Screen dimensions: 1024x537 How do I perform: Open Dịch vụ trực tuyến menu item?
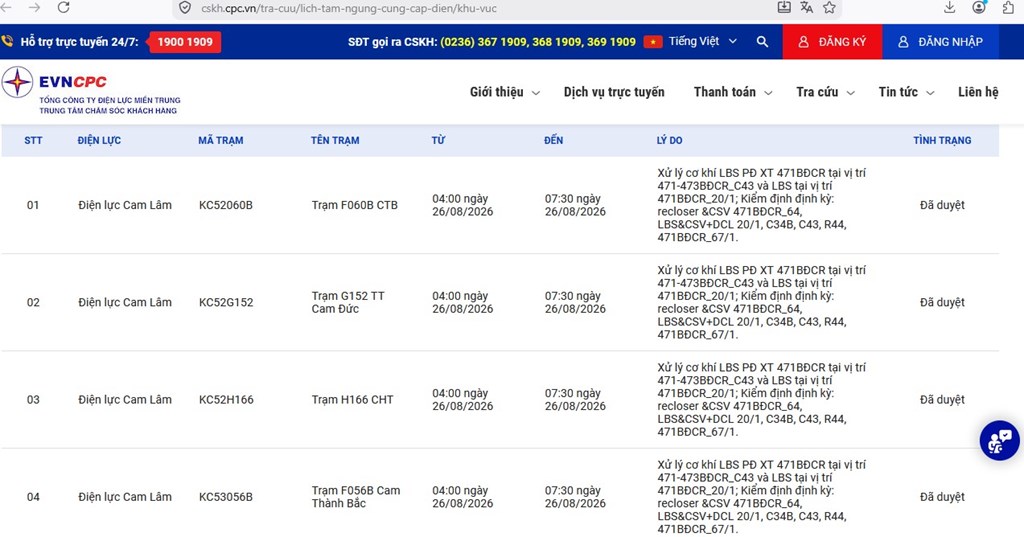[614, 92]
